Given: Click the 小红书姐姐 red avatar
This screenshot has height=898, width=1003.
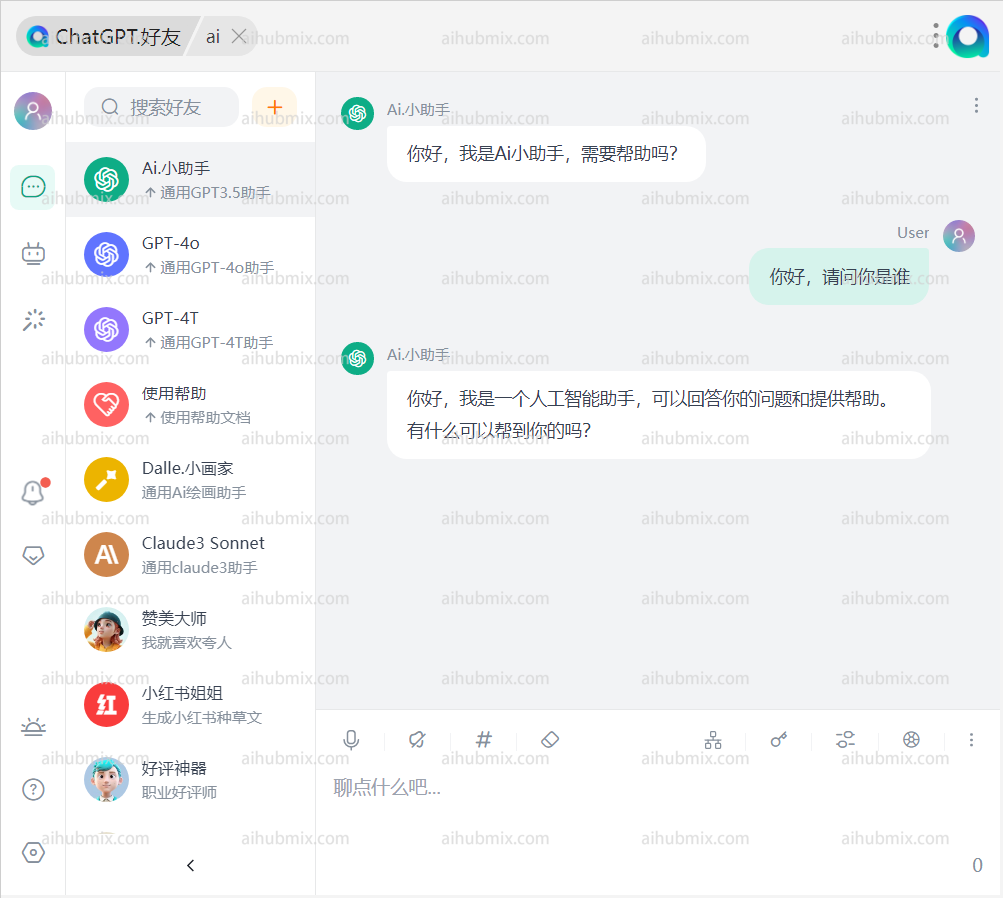Looking at the screenshot, I should click(106, 705).
